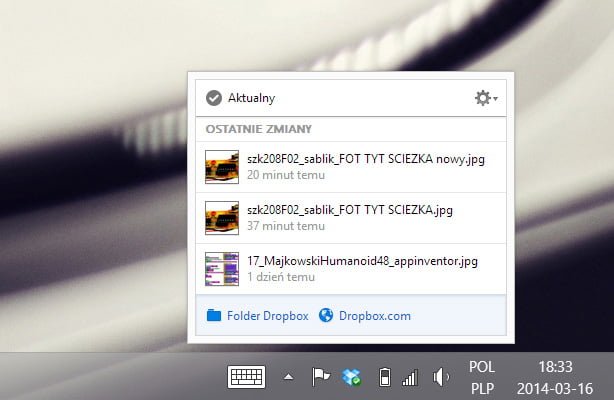Open the volume speaker tray icon

click(x=441, y=377)
